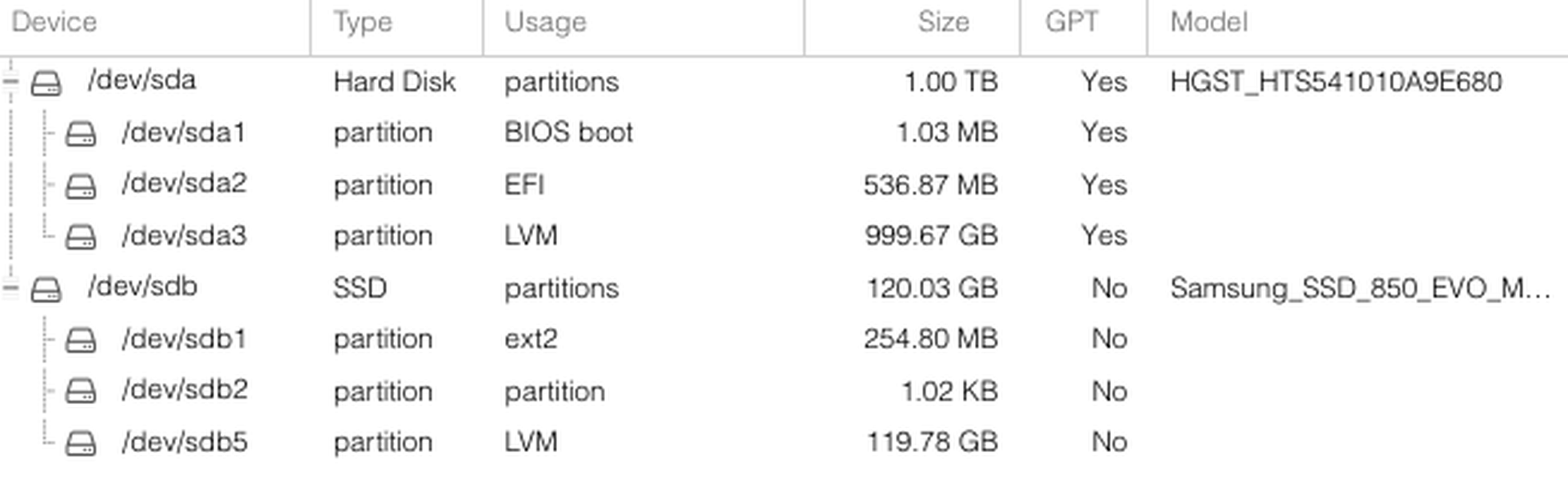The width and height of the screenshot is (1568, 492).
Task: Select the /dev/sdb5 label in tree
Action: click(x=184, y=442)
